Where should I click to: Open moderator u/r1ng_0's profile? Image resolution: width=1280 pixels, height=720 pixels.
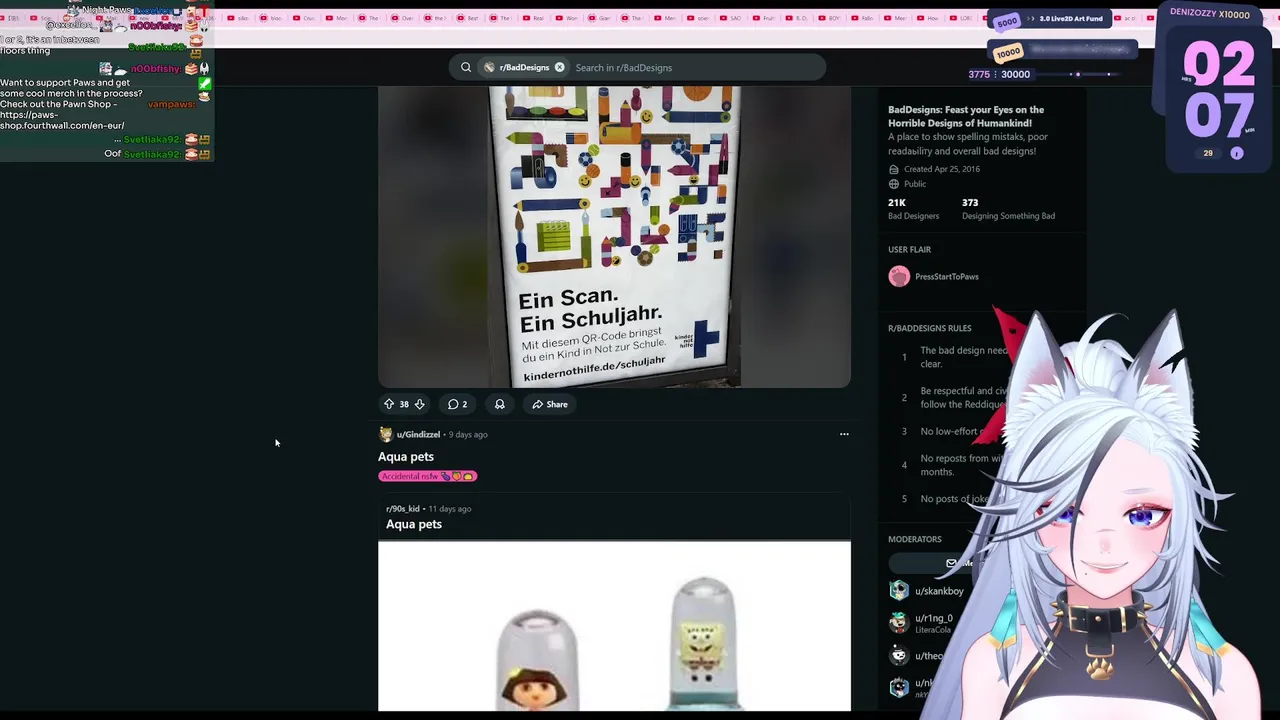(934, 618)
